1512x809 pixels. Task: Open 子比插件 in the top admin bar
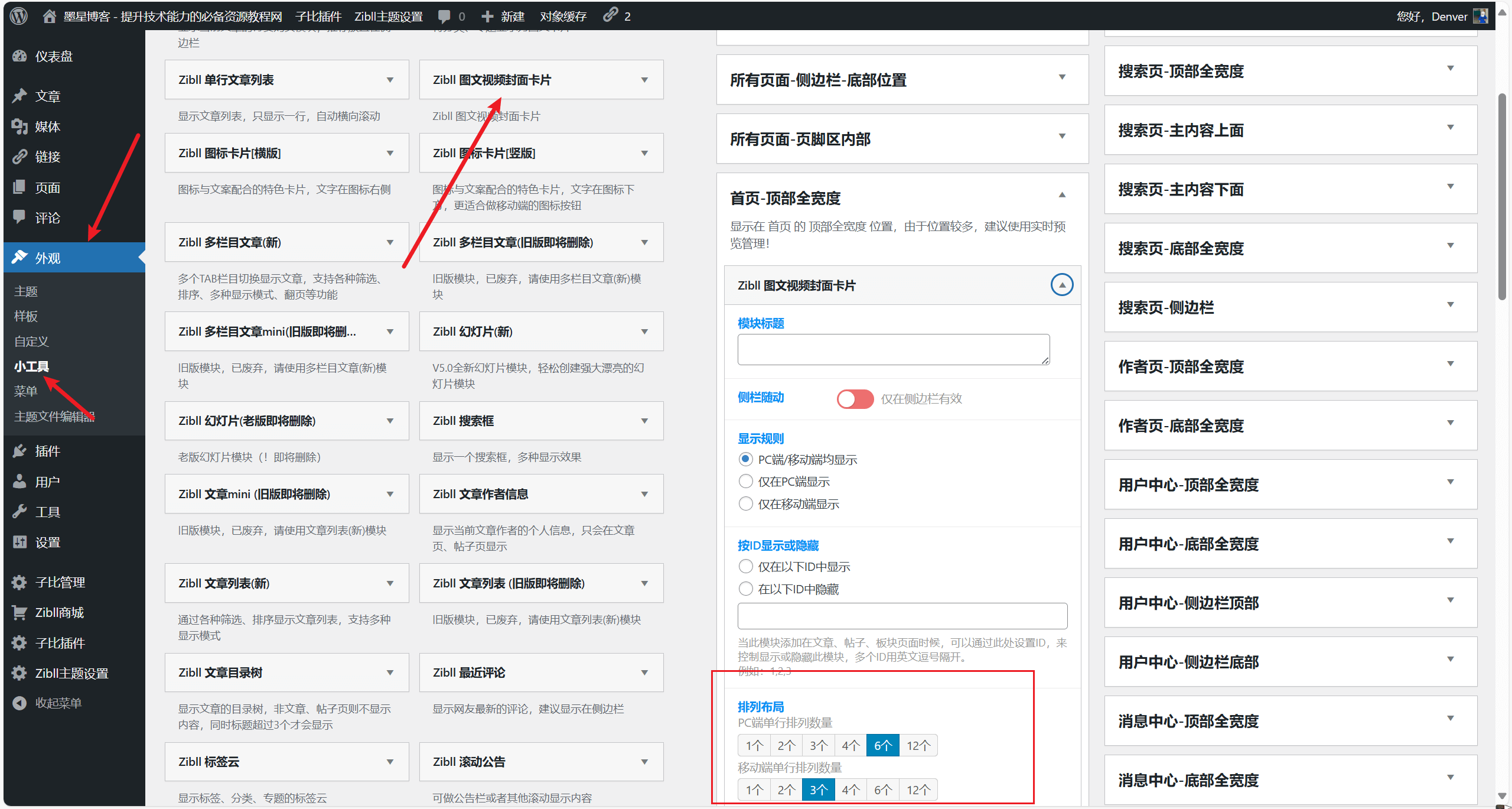(x=318, y=16)
